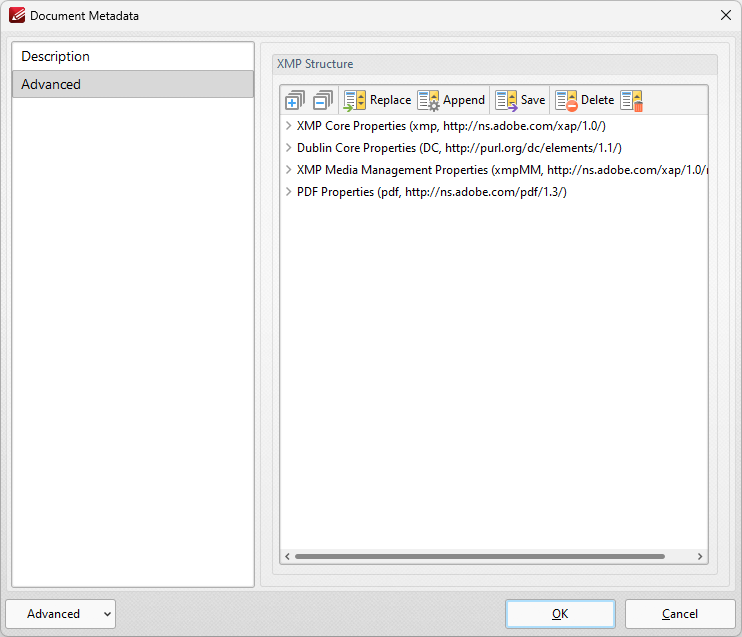Click the Cancel button
This screenshot has height=637, width=742.
pyautogui.click(x=680, y=614)
